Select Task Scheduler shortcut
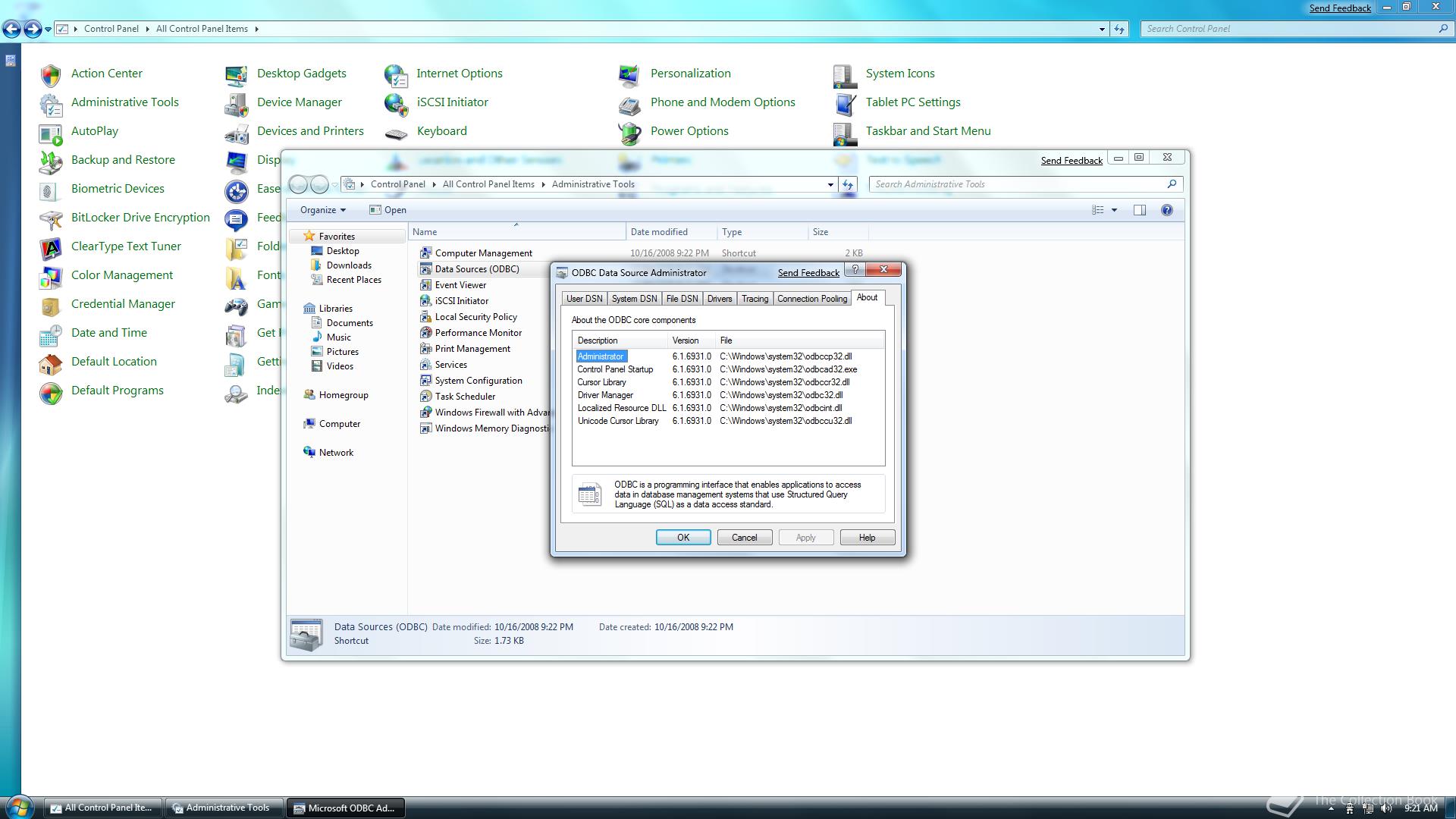Screen dimensions: 1456x819 465,397
